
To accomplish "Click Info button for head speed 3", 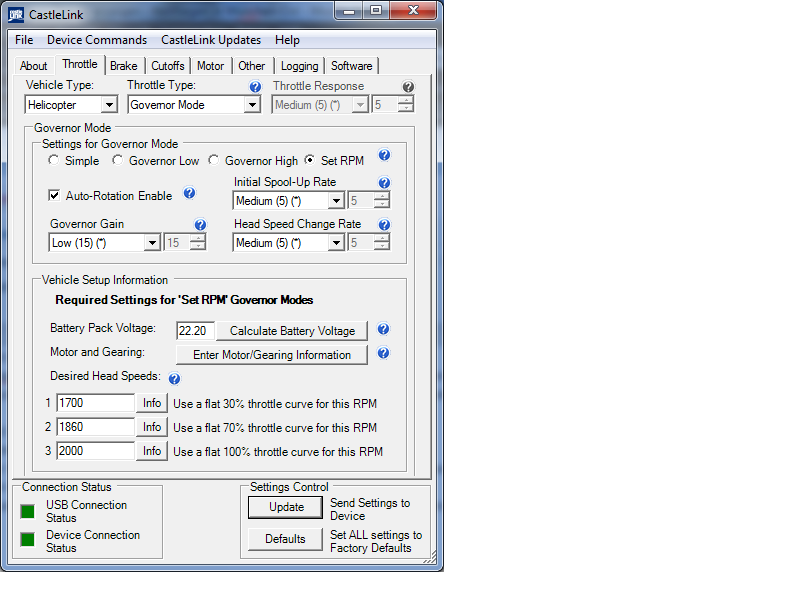I will [x=152, y=451].
